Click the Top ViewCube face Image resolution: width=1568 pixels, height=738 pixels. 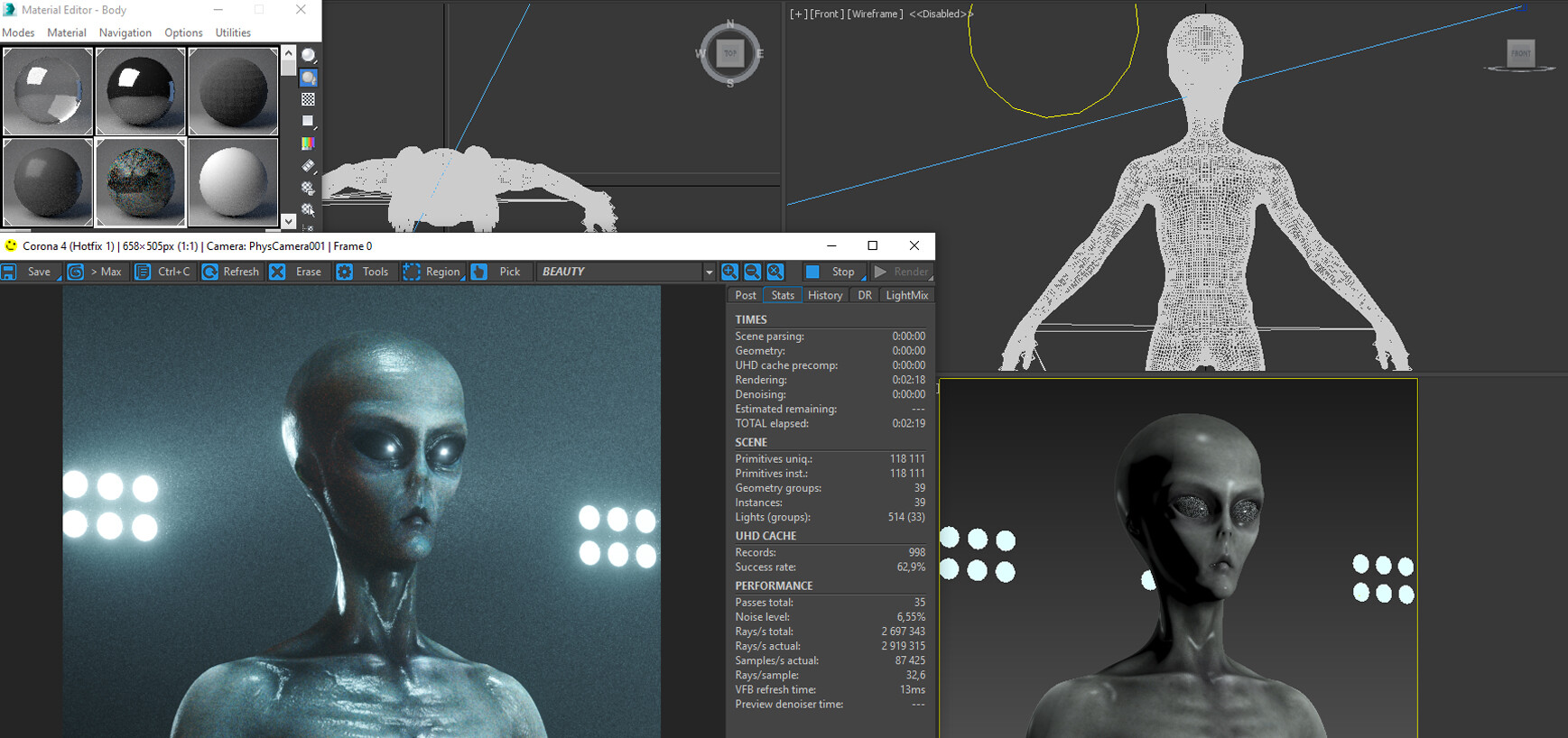(730, 53)
